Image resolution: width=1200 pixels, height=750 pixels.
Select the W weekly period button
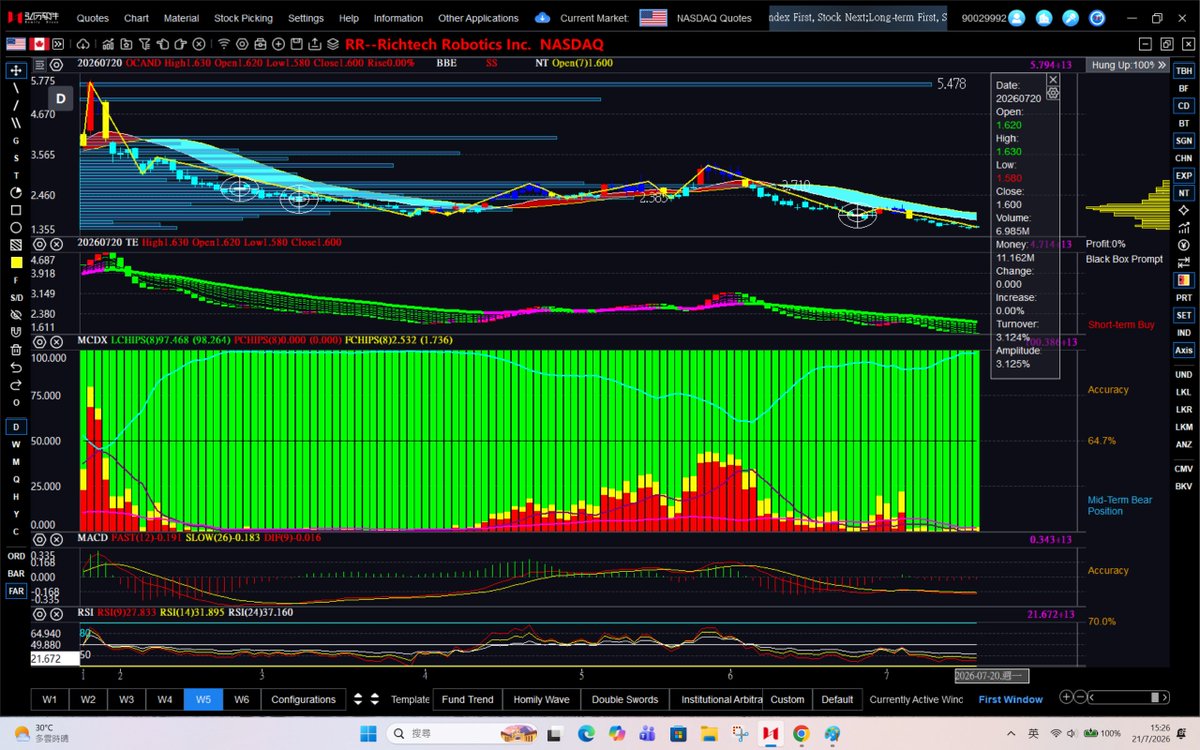click(16, 444)
